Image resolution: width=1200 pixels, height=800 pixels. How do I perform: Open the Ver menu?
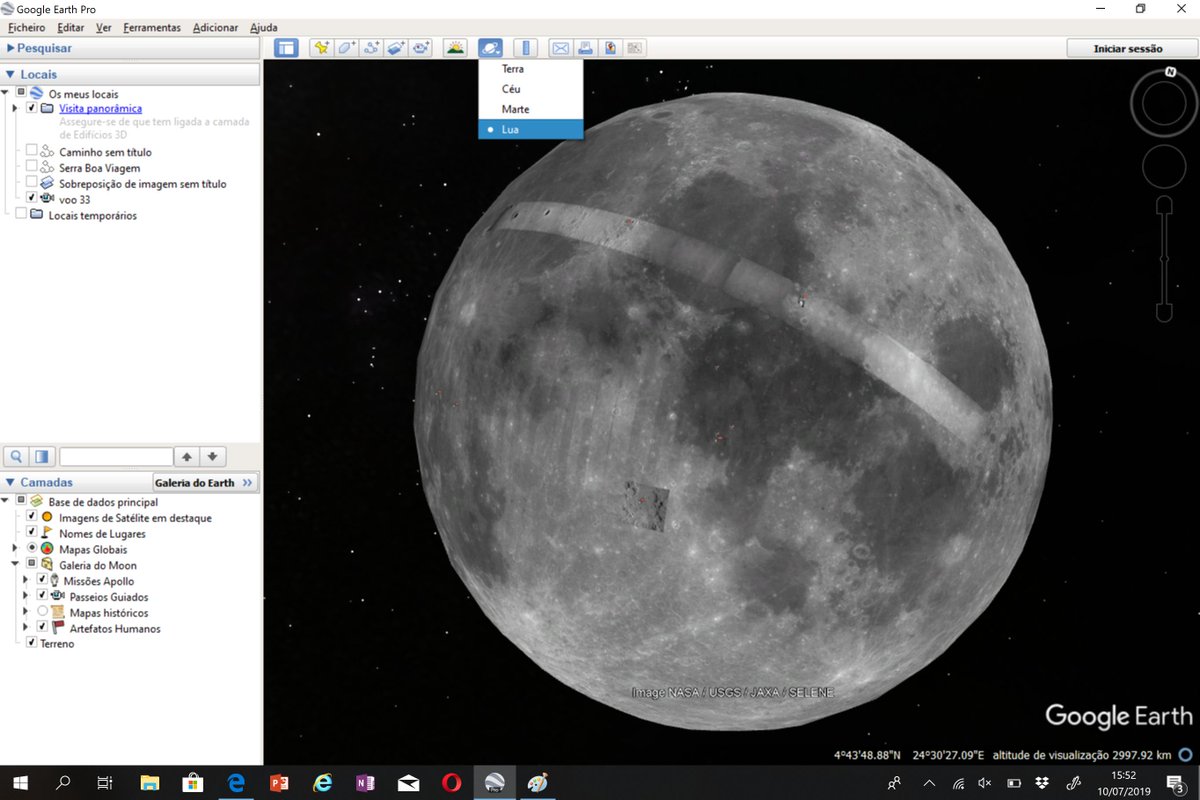pos(104,27)
